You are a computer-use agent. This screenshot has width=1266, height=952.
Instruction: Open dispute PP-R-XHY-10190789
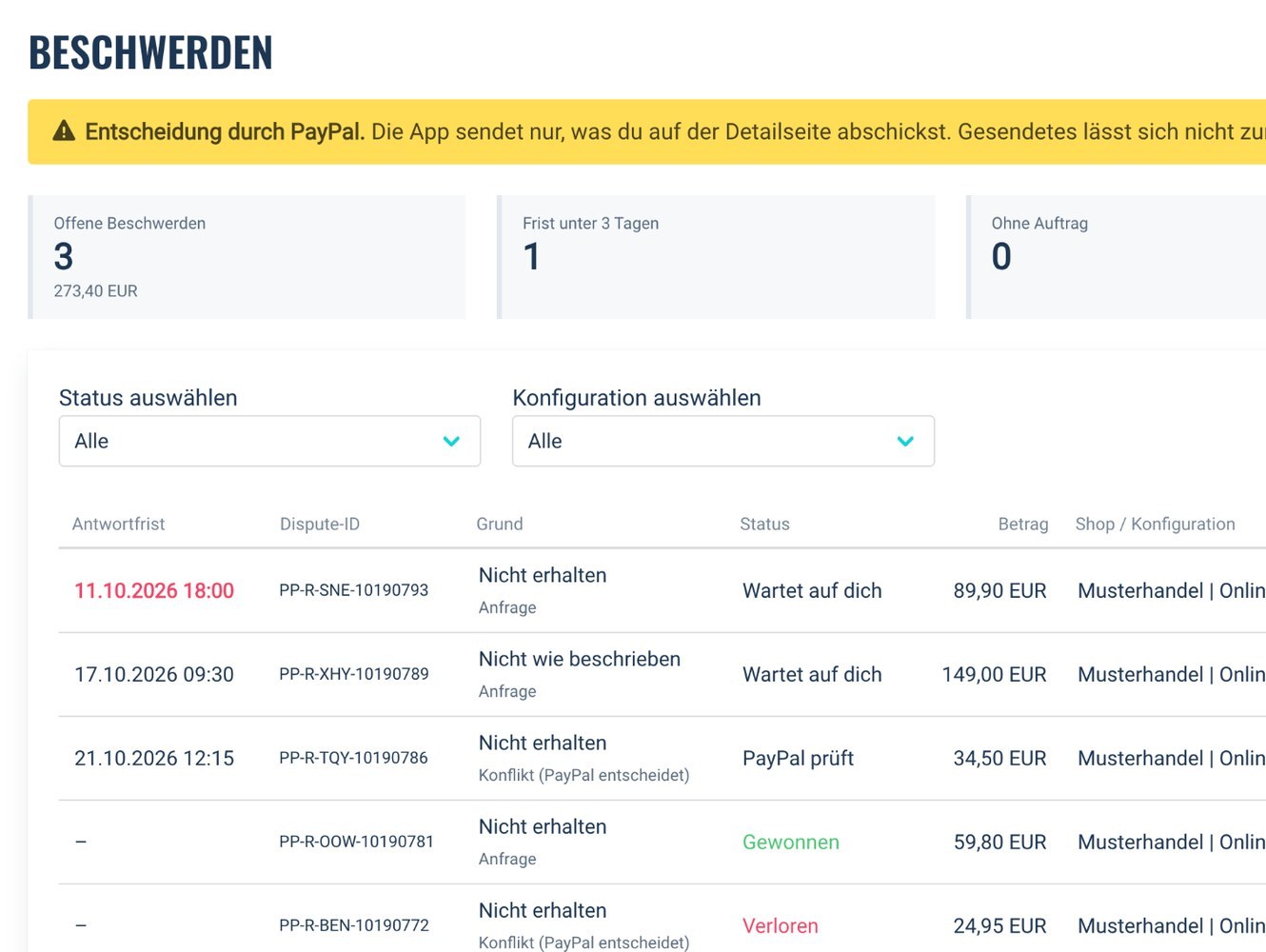(x=354, y=674)
